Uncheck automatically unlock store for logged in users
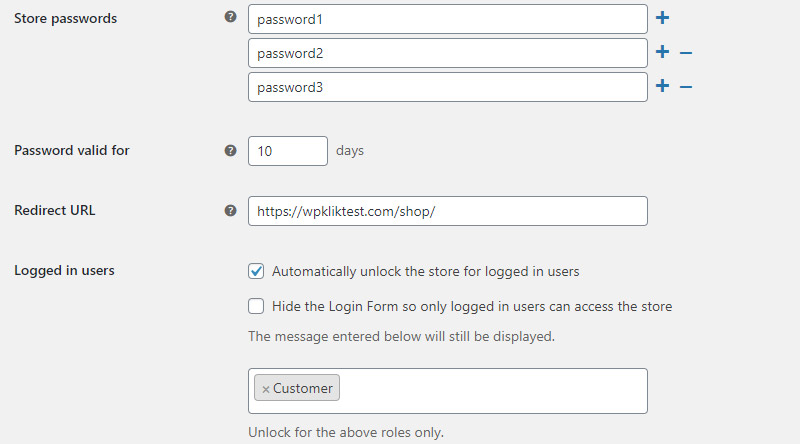Screen dimensions: 800x444 pyautogui.click(x=256, y=271)
